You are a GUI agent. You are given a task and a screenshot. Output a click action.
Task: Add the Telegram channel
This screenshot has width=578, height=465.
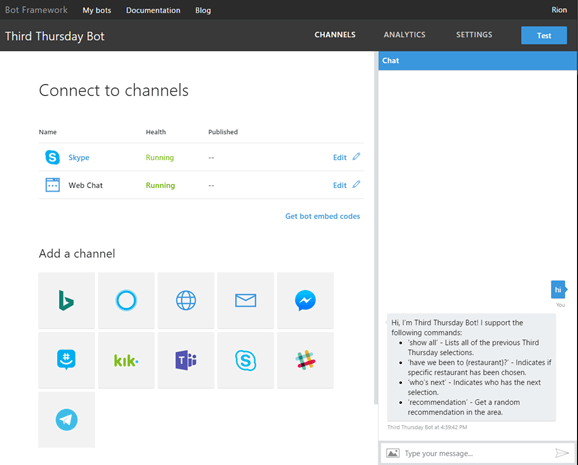click(66, 420)
